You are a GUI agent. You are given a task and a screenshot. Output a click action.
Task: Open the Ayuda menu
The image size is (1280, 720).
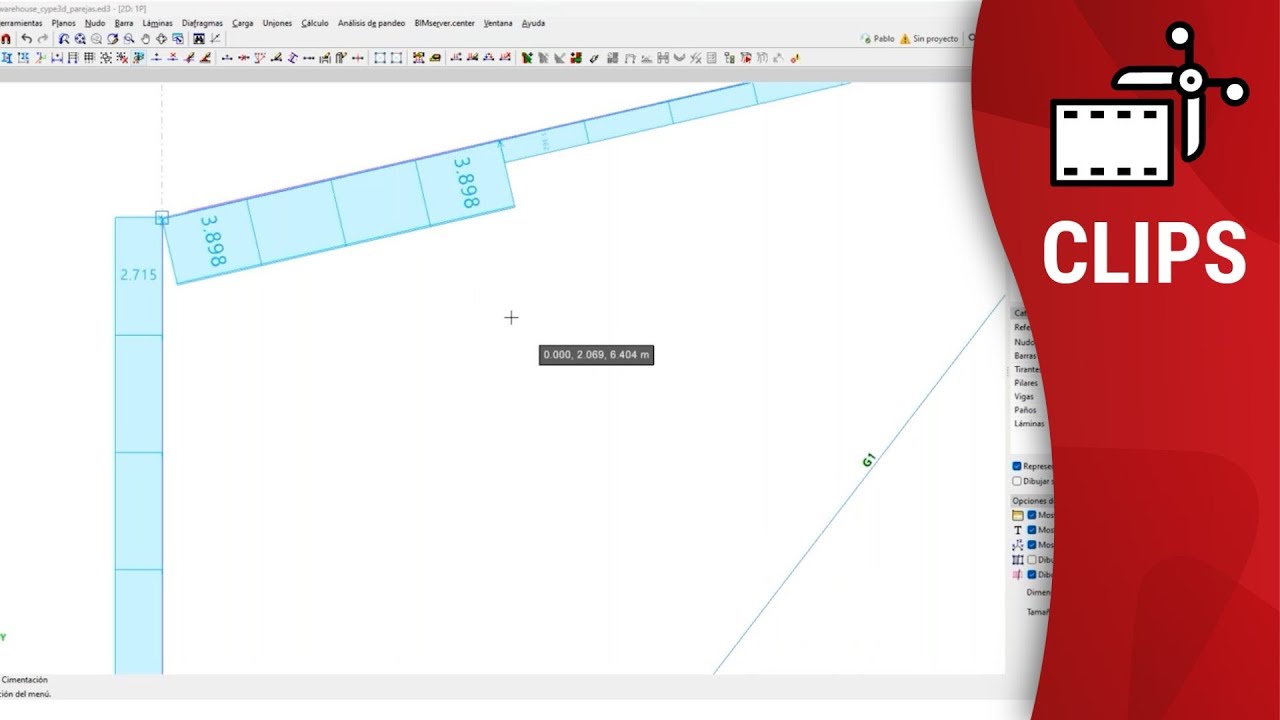[x=533, y=23]
